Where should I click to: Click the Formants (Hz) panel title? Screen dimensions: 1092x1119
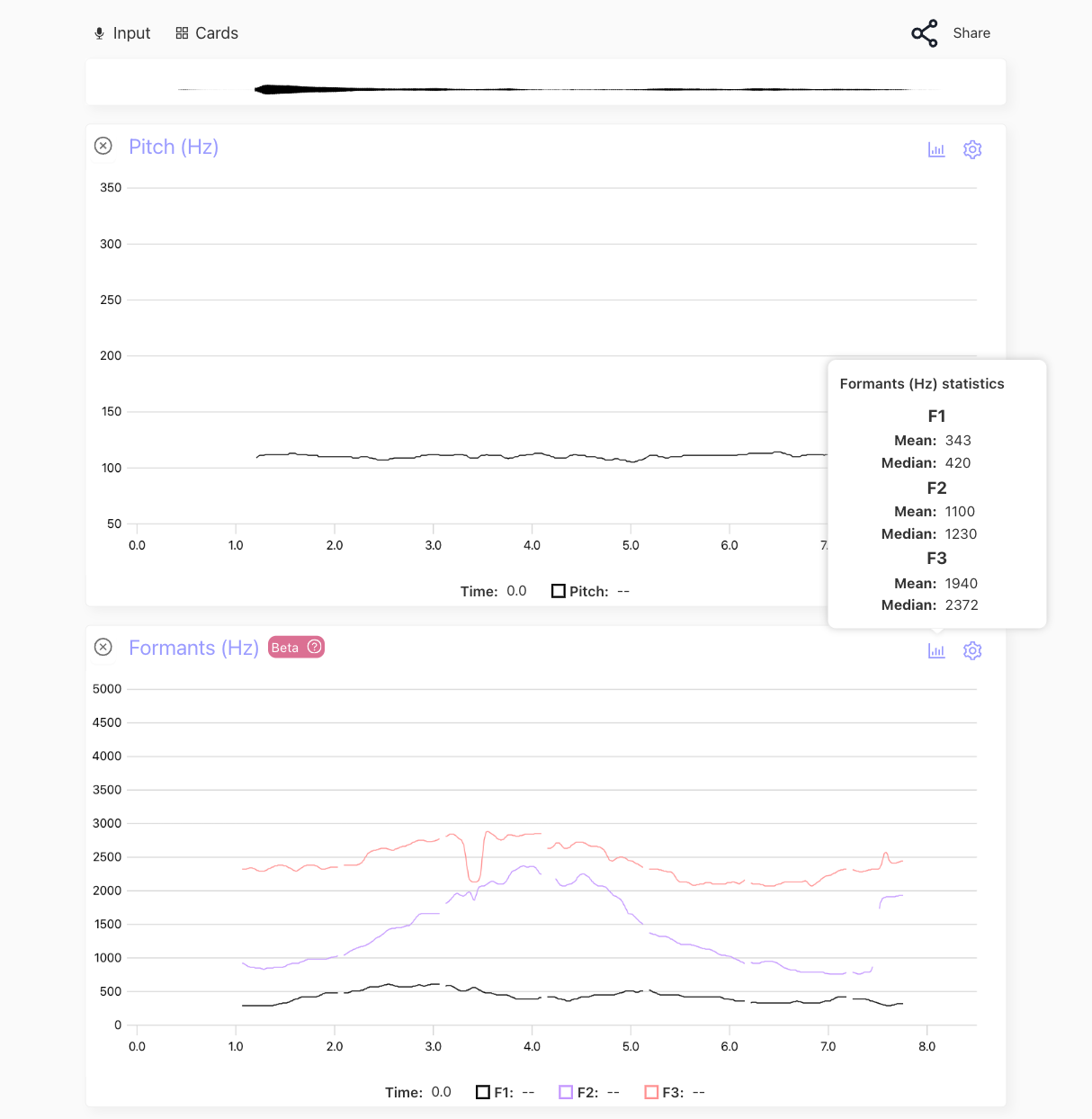(x=193, y=648)
